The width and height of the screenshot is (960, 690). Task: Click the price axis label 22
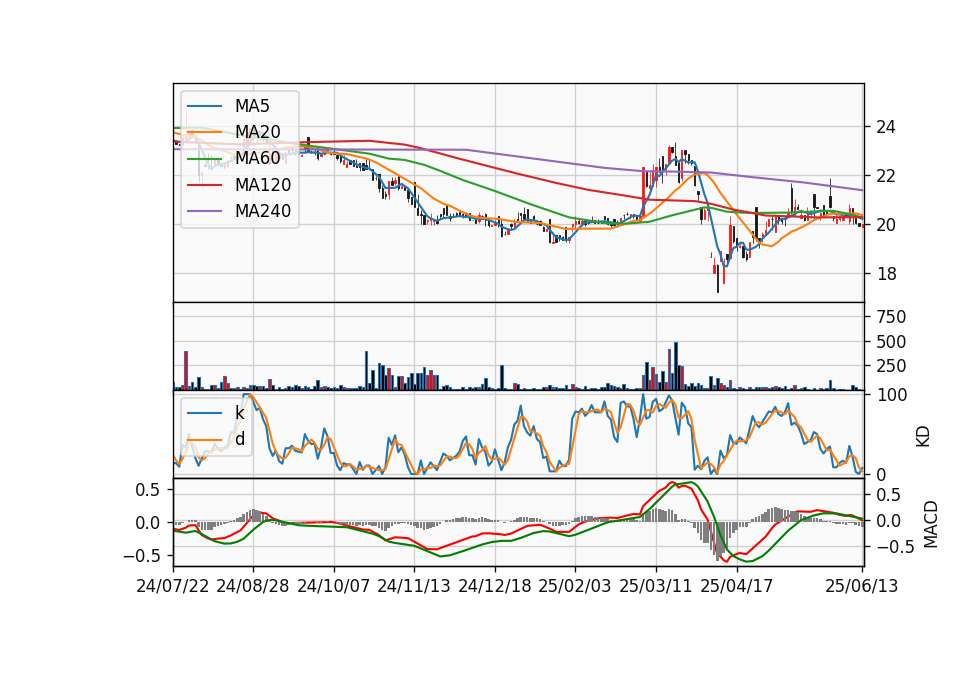[x=886, y=176]
